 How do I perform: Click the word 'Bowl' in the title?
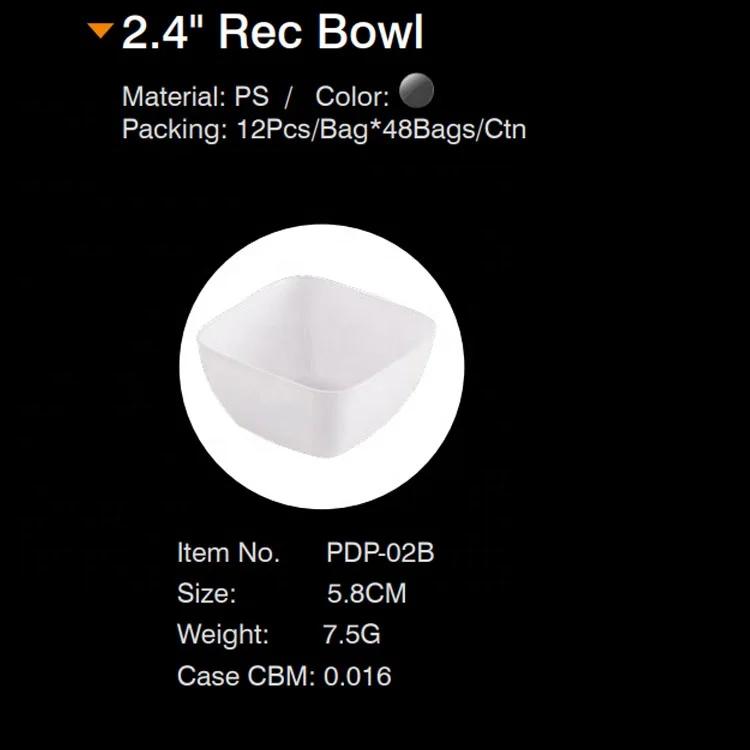(x=370, y=33)
